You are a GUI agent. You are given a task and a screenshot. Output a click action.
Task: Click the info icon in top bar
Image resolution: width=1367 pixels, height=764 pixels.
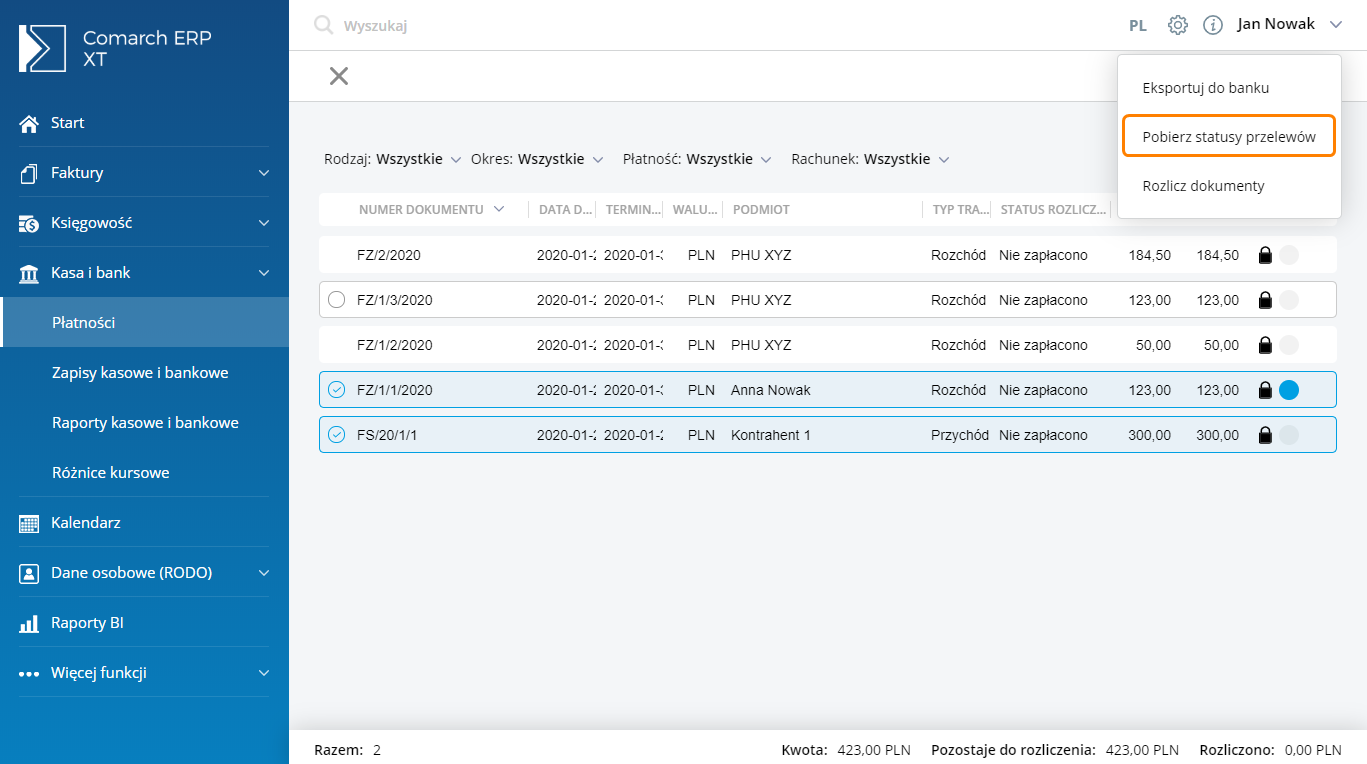tap(1213, 25)
